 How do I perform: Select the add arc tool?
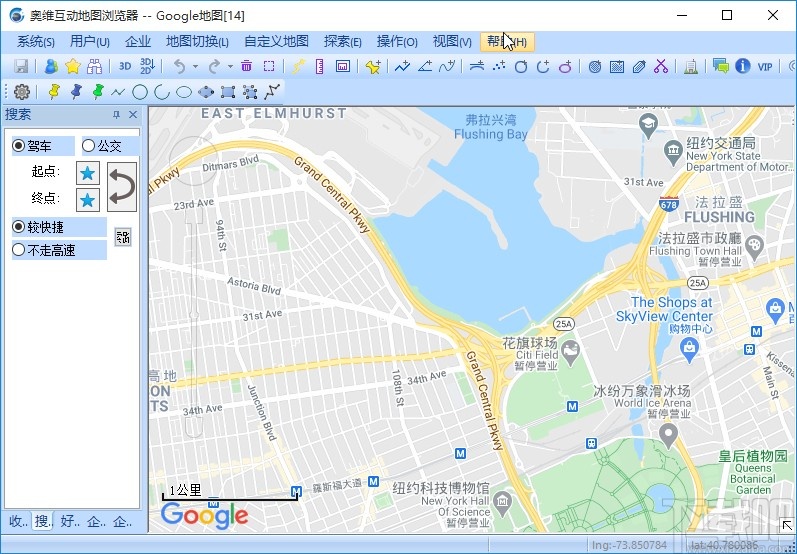tap(543, 66)
